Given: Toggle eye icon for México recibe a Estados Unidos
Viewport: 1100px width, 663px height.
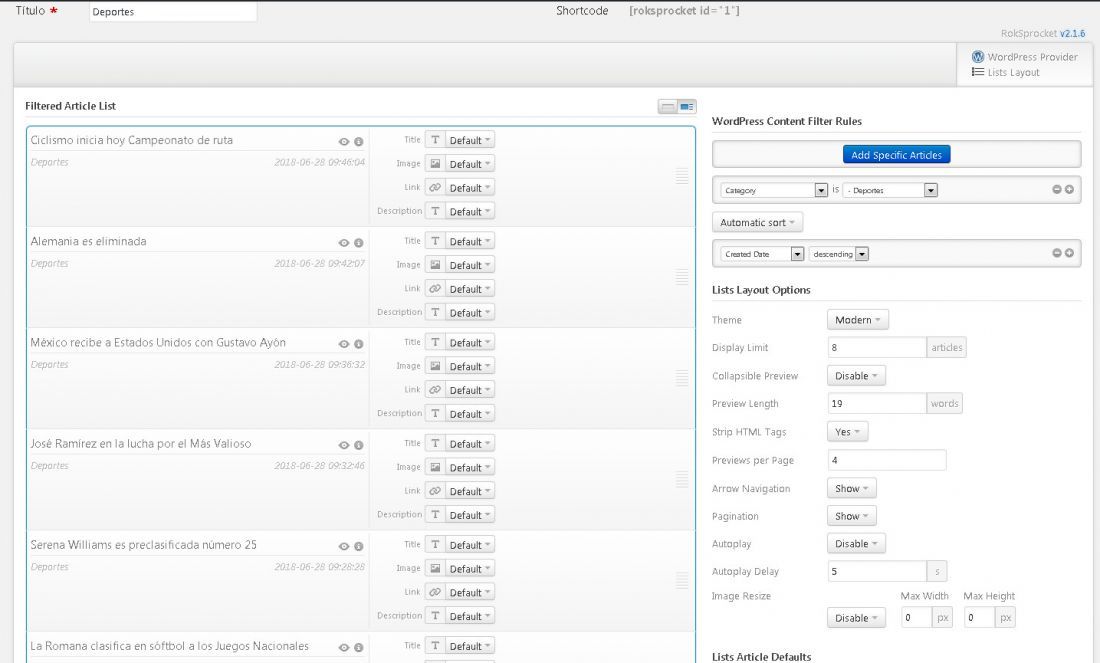Looking at the screenshot, I should tap(344, 344).
